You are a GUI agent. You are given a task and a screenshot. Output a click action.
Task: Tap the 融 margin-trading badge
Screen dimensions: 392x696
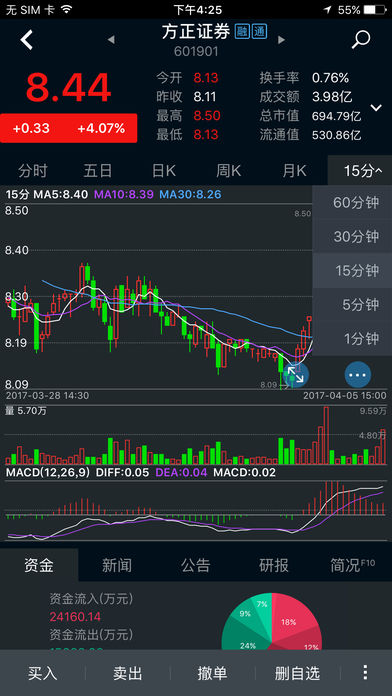tap(242, 32)
